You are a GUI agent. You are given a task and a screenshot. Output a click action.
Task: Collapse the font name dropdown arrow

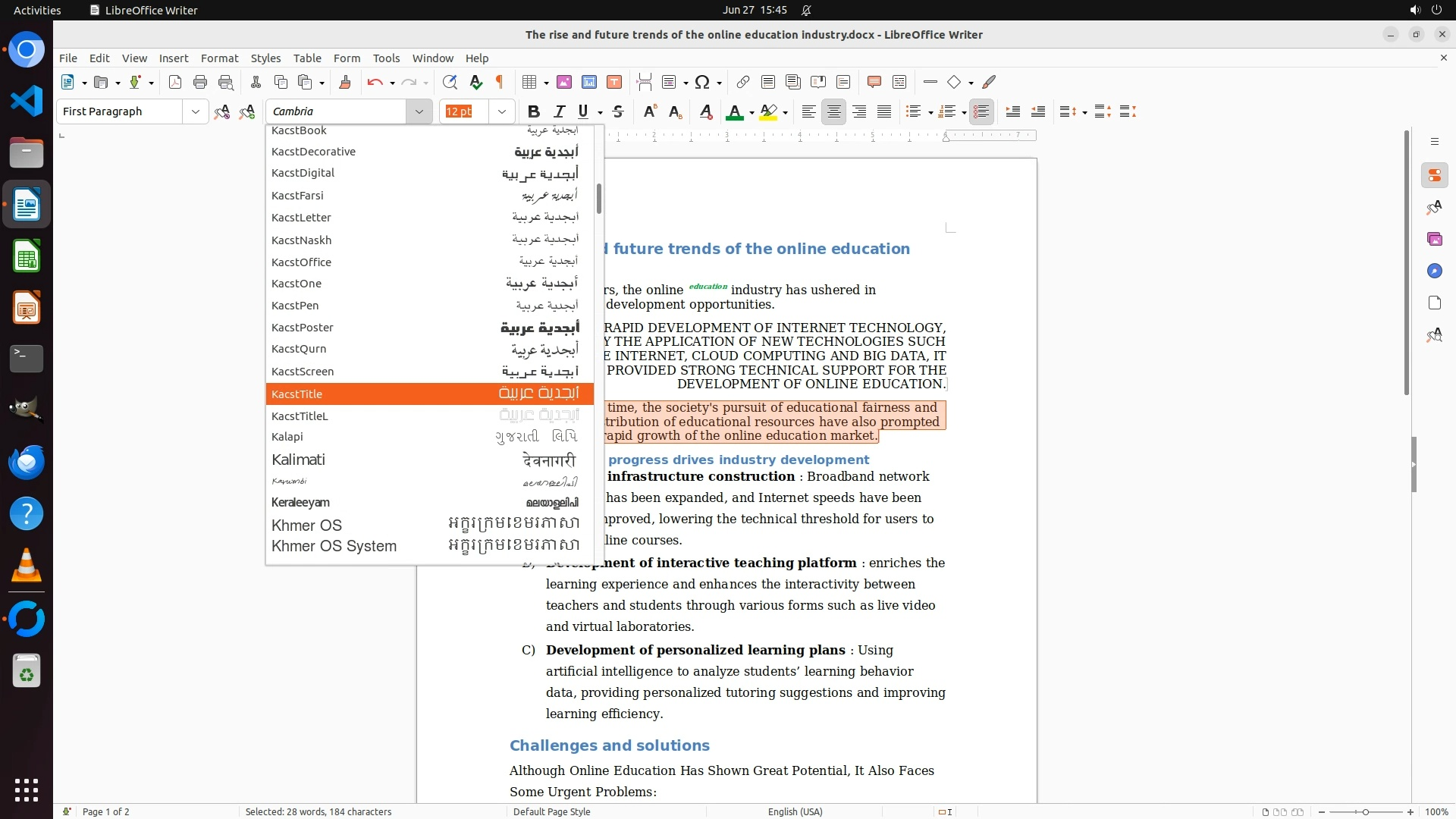(x=419, y=111)
